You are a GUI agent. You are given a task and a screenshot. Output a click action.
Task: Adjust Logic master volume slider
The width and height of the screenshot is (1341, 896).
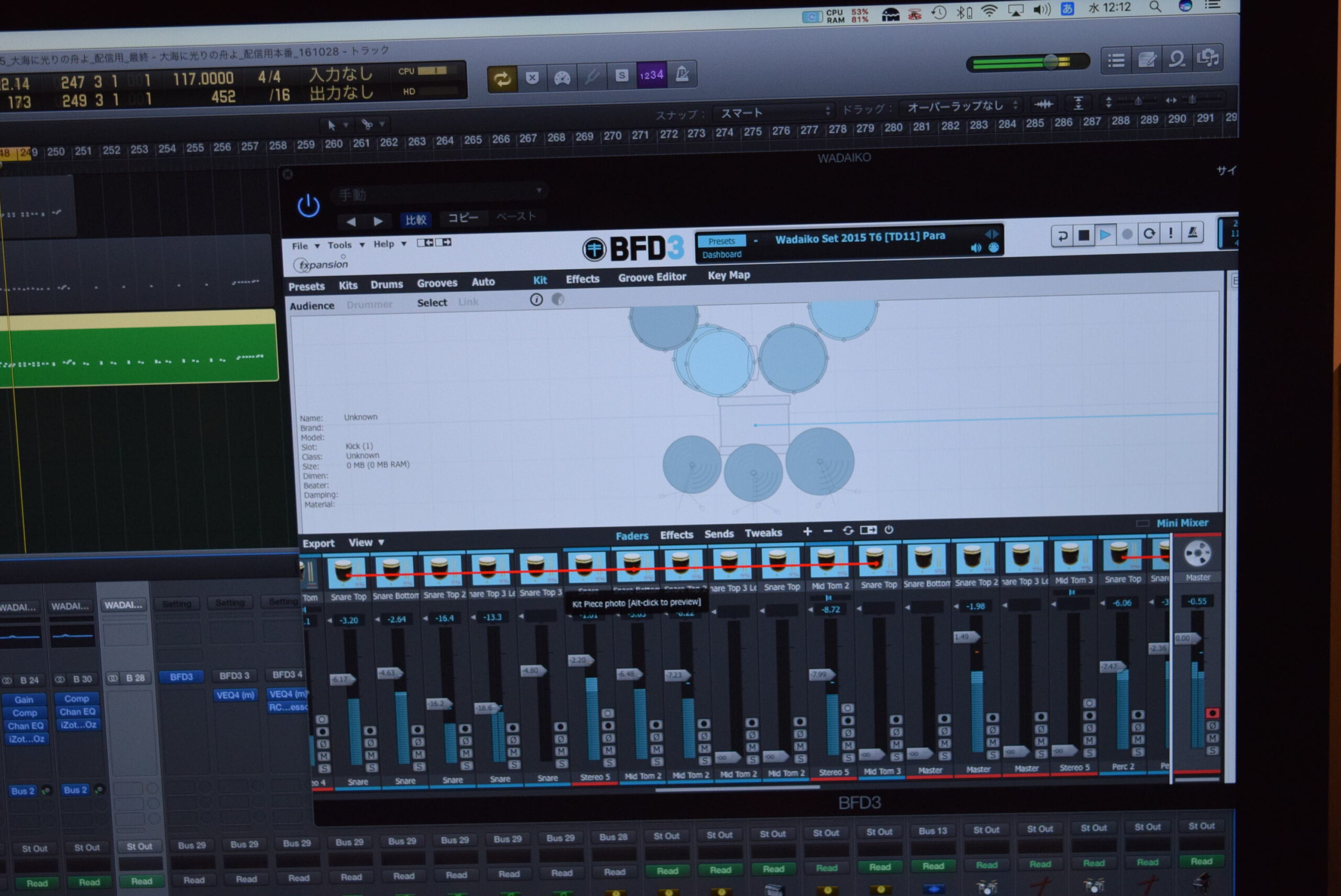pyautogui.click(x=1051, y=62)
